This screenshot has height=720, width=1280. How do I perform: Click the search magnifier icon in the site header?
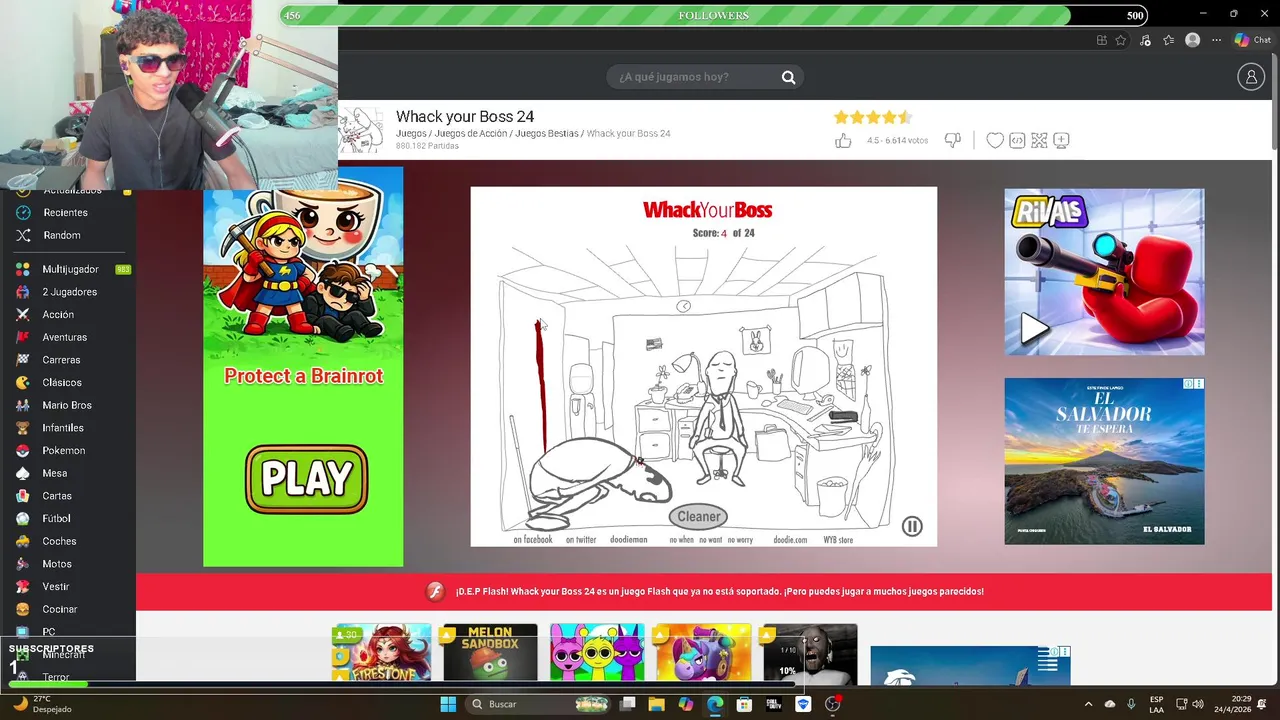tap(788, 77)
